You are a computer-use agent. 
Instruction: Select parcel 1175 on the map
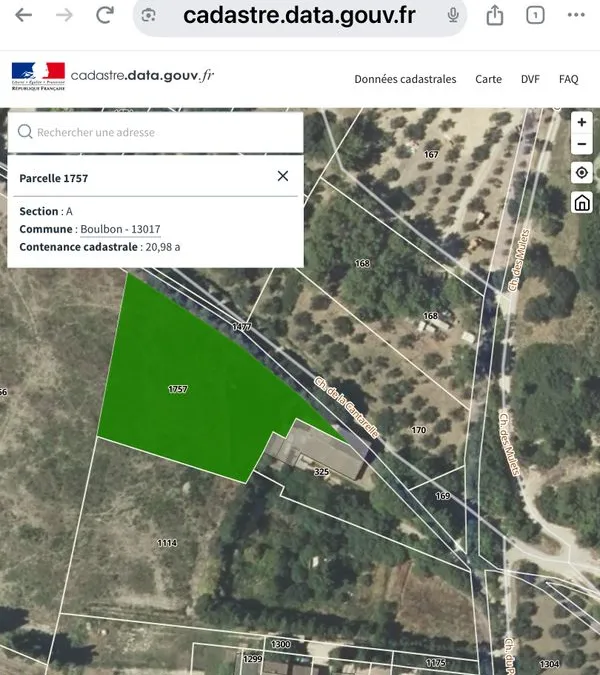tap(436, 663)
